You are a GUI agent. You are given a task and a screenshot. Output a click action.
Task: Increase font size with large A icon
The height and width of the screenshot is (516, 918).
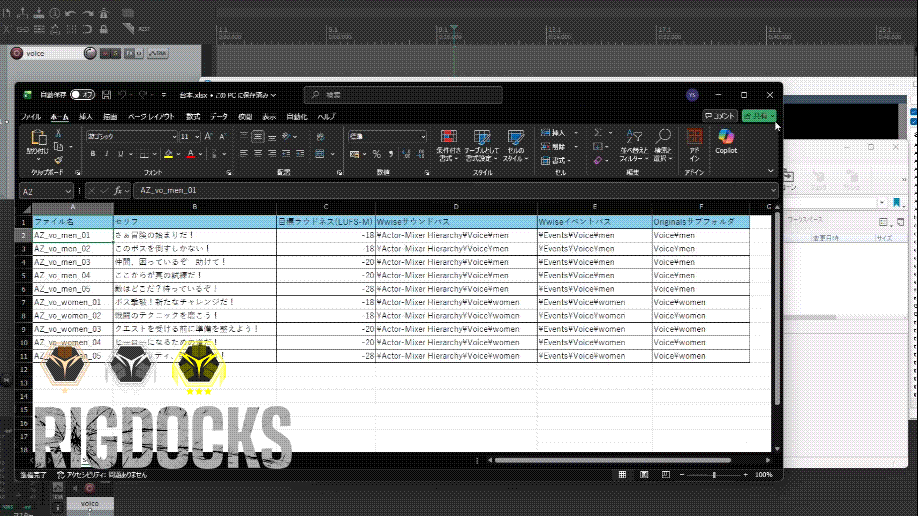208,136
